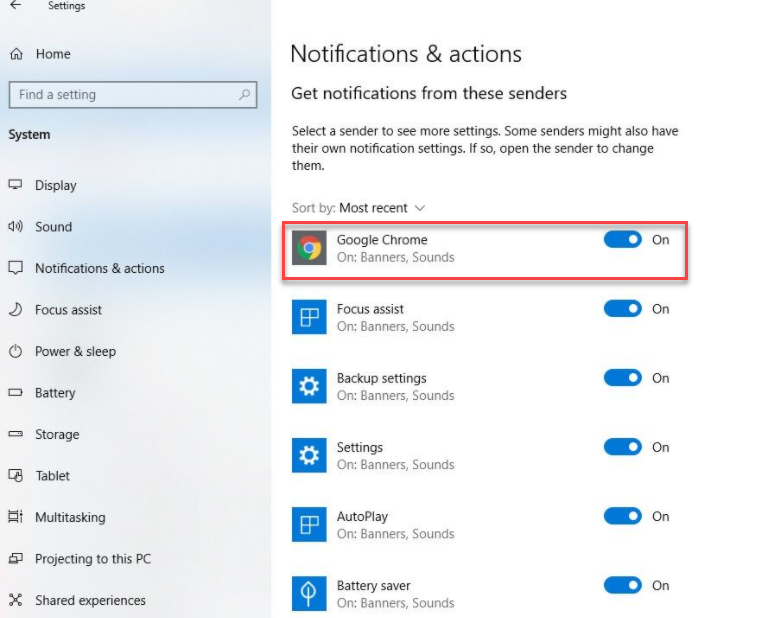Click the Sound speaker icon
The width and height of the screenshot is (767, 618).
tap(16, 227)
